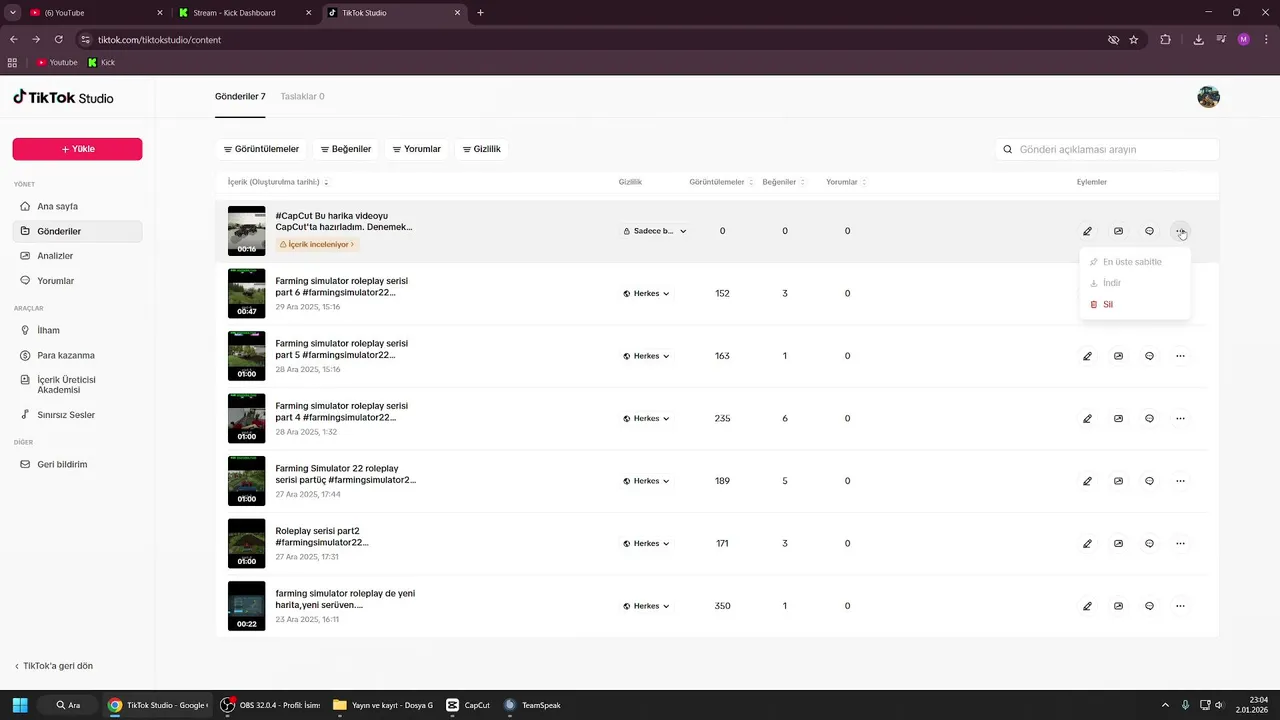
Task: Switch to the Taslaklar tab
Action: pos(302,97)
